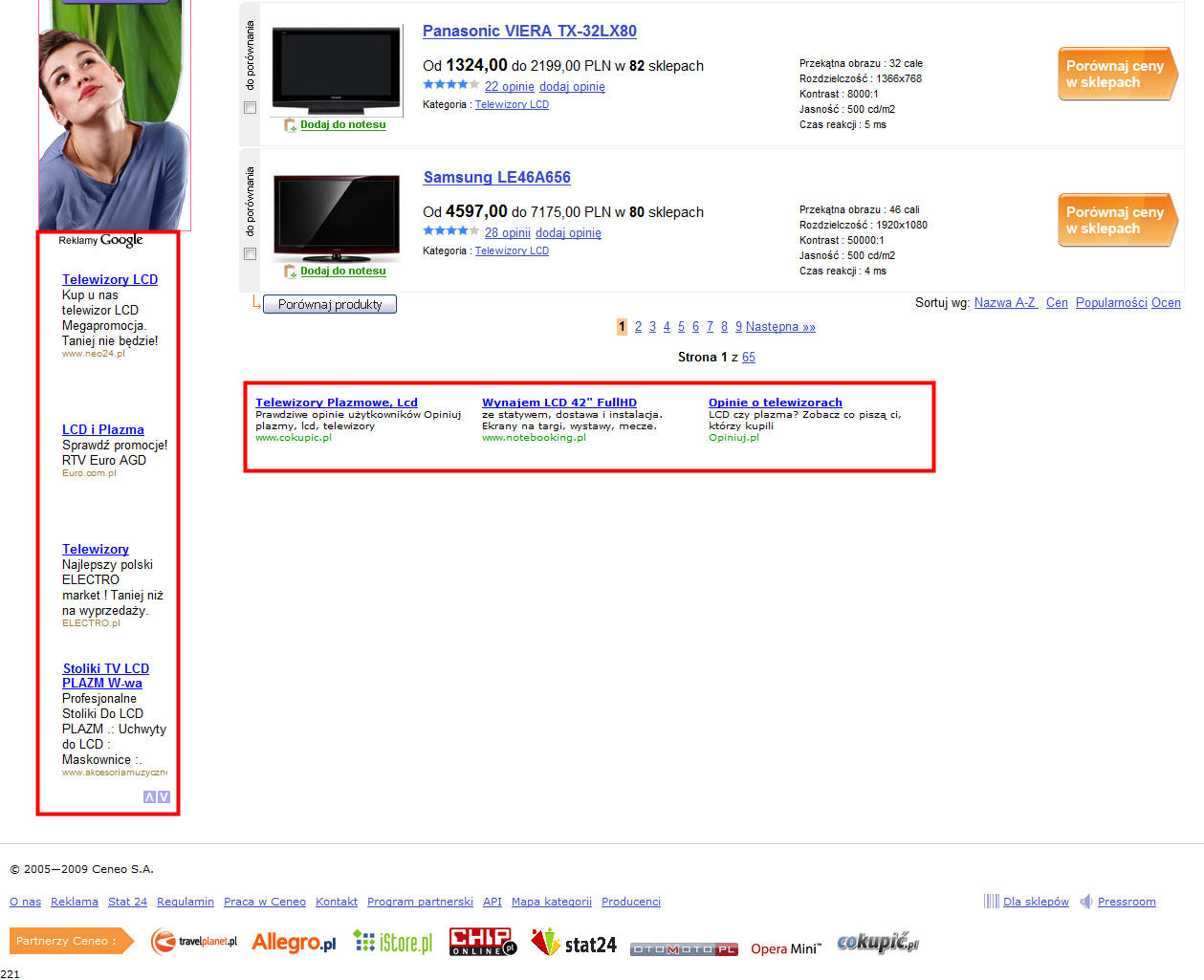
Task: Go to results page 8
Action: click(x=724, y=327)
